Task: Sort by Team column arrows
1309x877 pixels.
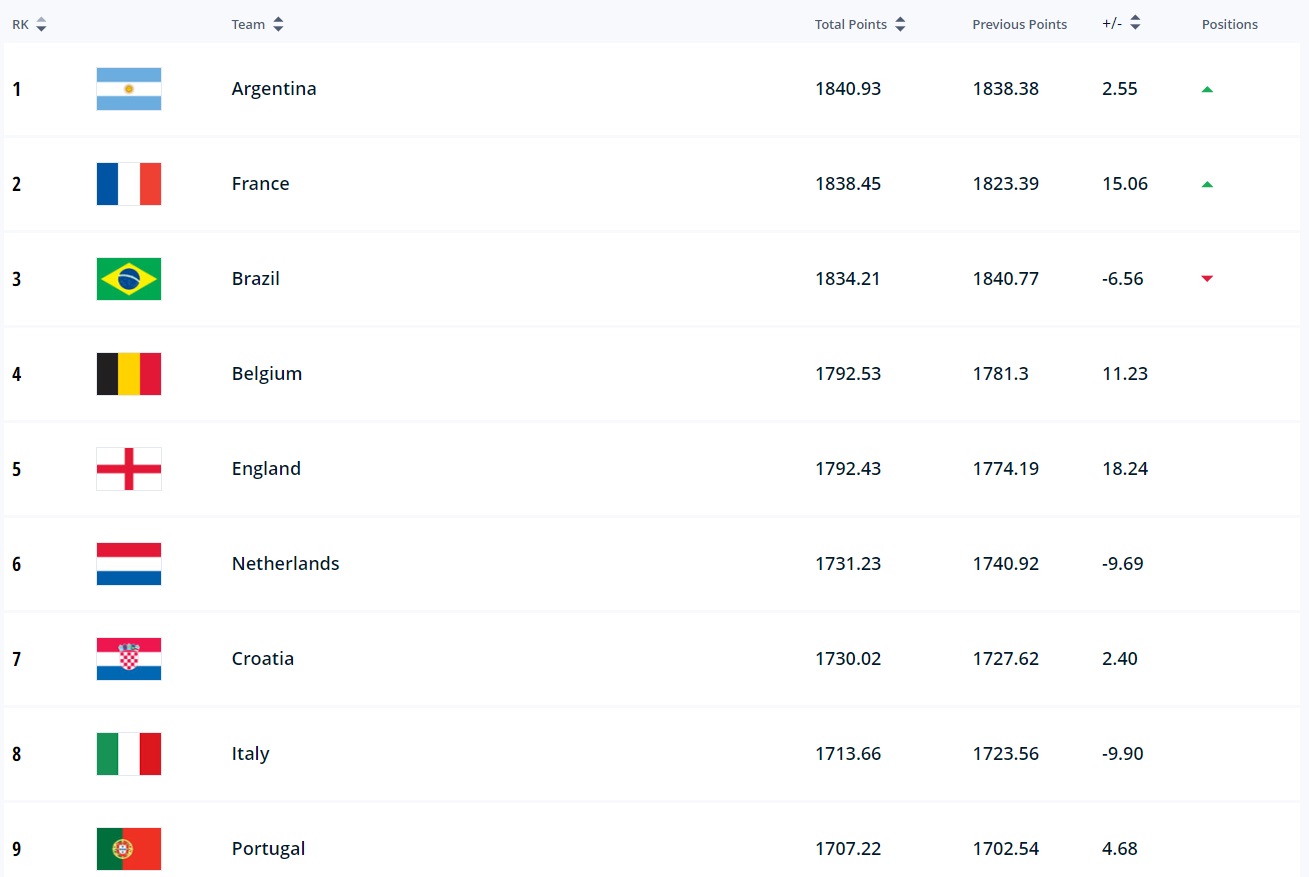Action: coord(278,24)
